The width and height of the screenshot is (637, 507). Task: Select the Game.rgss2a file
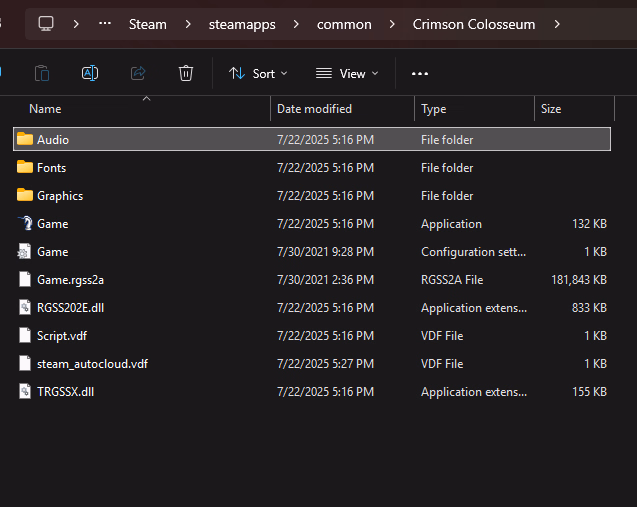tap(312, 280)
